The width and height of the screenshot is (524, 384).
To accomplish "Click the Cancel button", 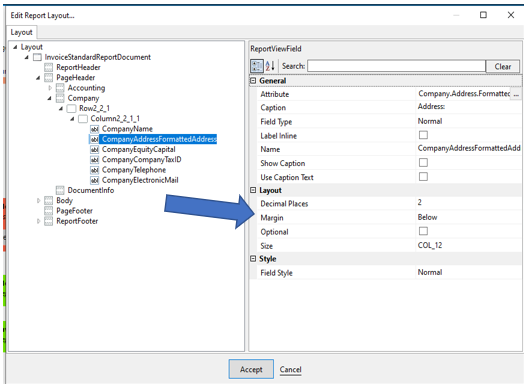I will pyautogui.click(x=290, y=369).
